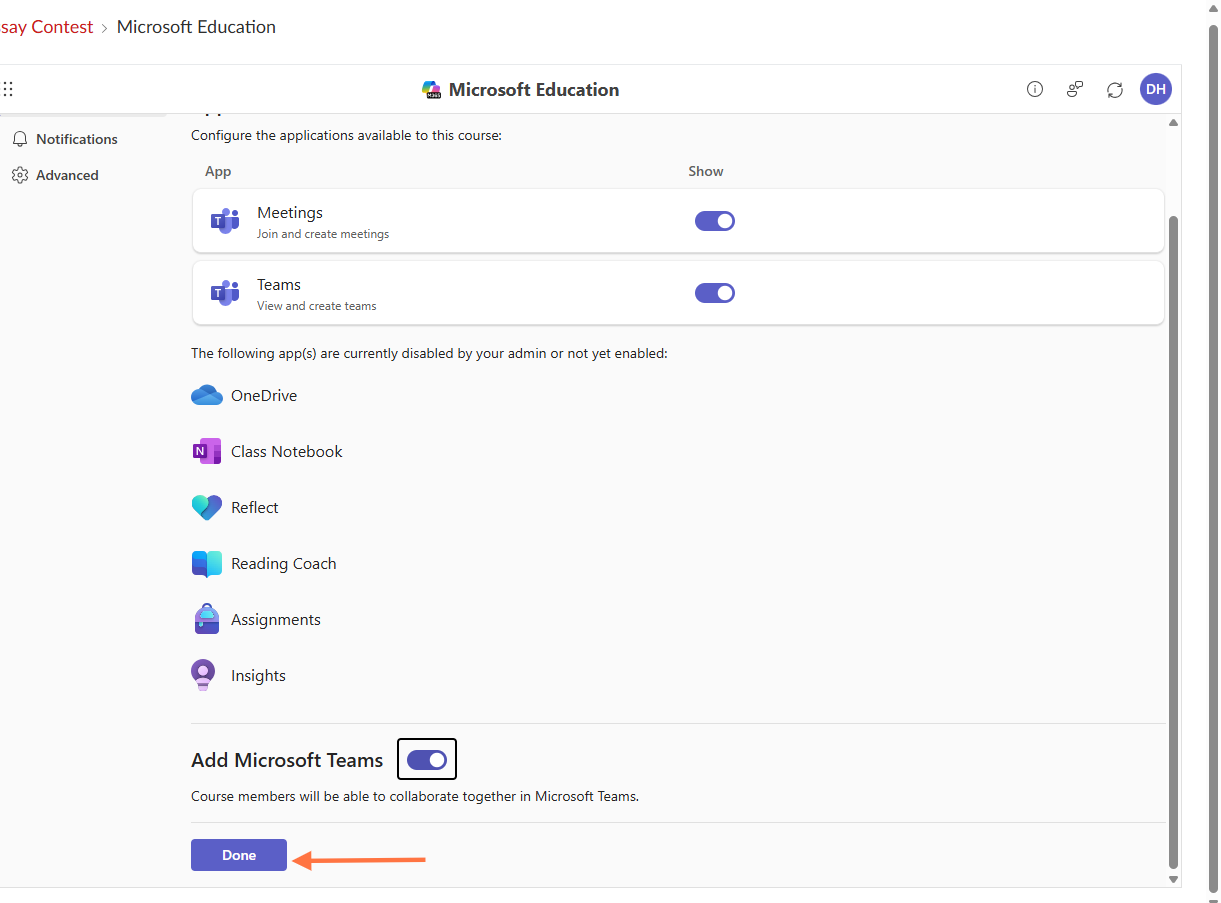Click the Assignments label
The width and height of the screenshot is (1221, 903).
pos(276,619)
